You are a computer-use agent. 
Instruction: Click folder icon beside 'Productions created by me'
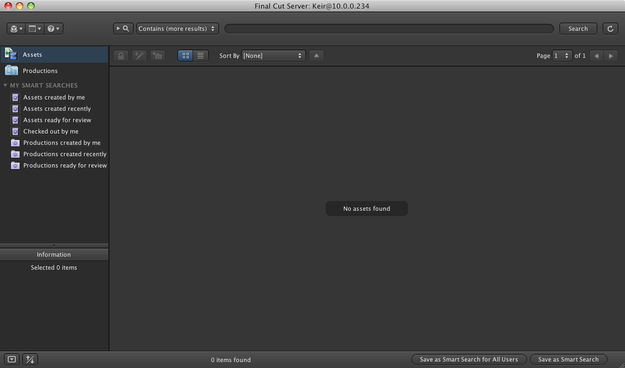click(15, 143)
